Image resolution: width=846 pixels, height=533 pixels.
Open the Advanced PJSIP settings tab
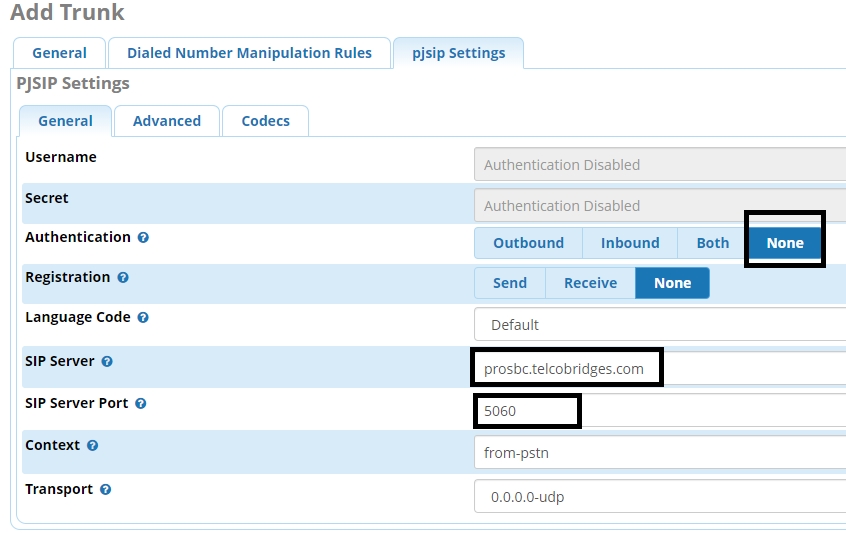(x=167, y=121)
